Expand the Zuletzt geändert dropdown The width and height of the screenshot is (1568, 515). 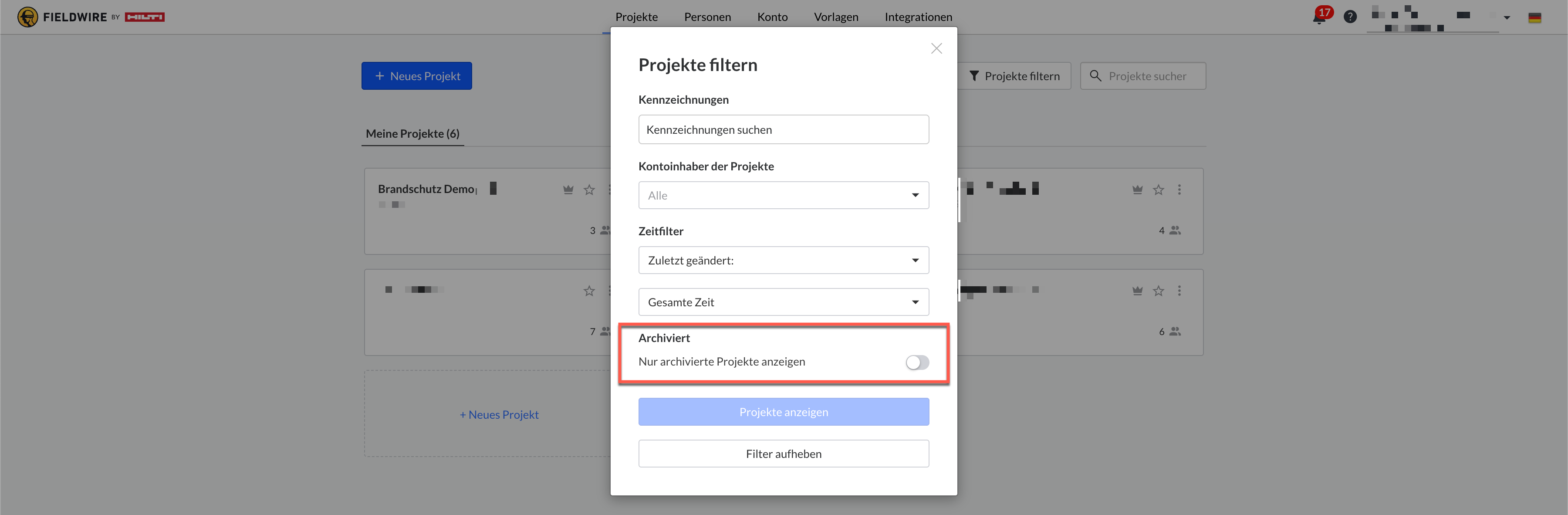coord(783,261)
